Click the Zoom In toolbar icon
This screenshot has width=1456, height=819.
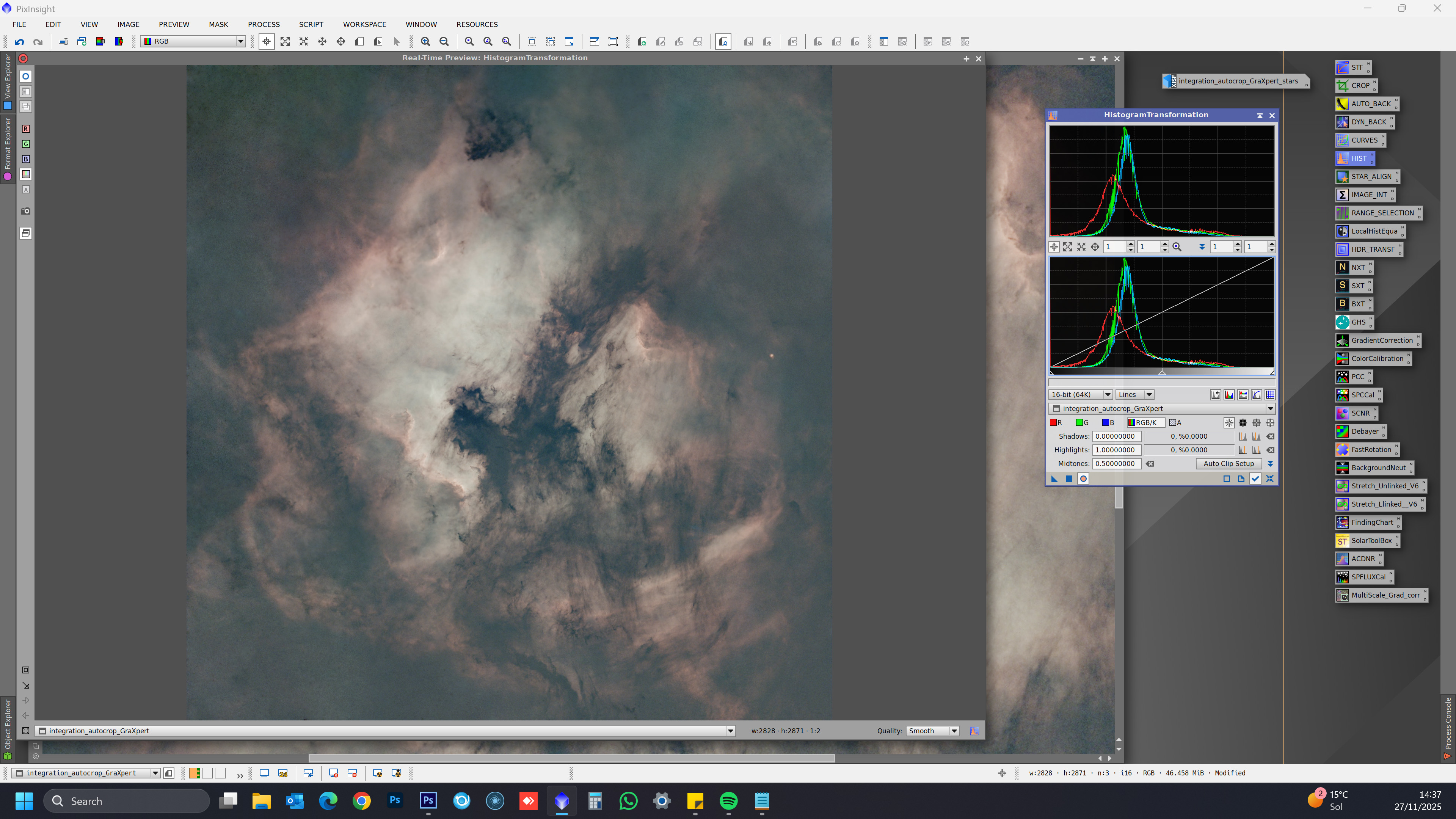coord(425,41)
